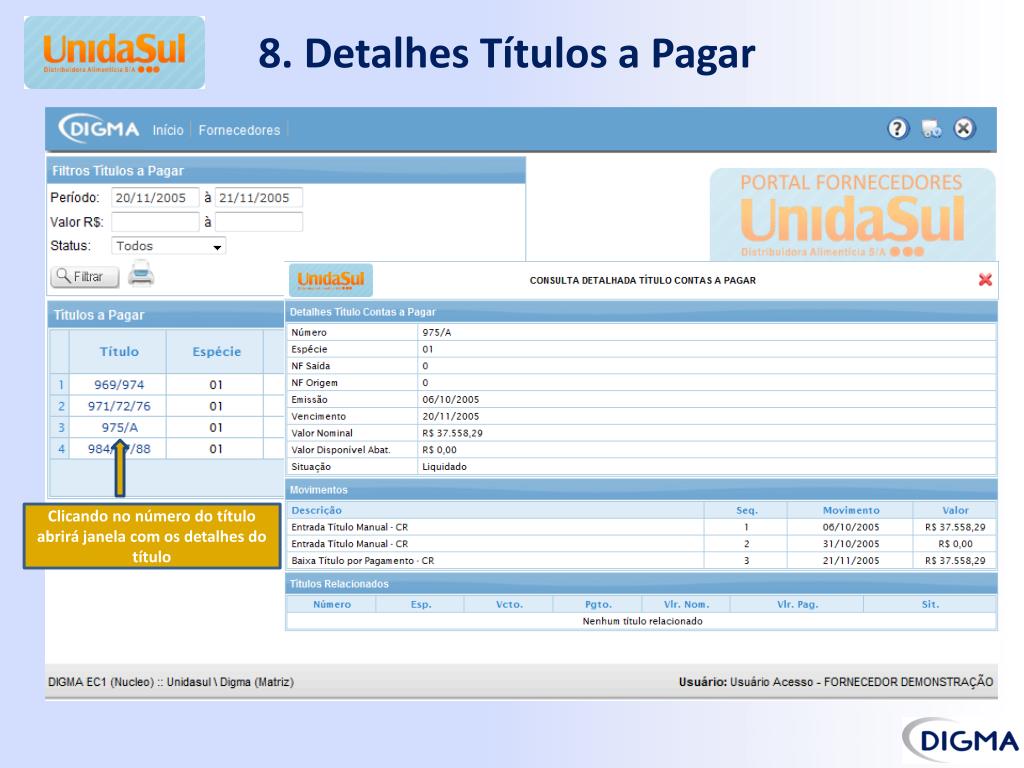This screenshot has height=768, width=1024.
Task: Open the Status dropdown showing Todos
Action: click(168, 246)
